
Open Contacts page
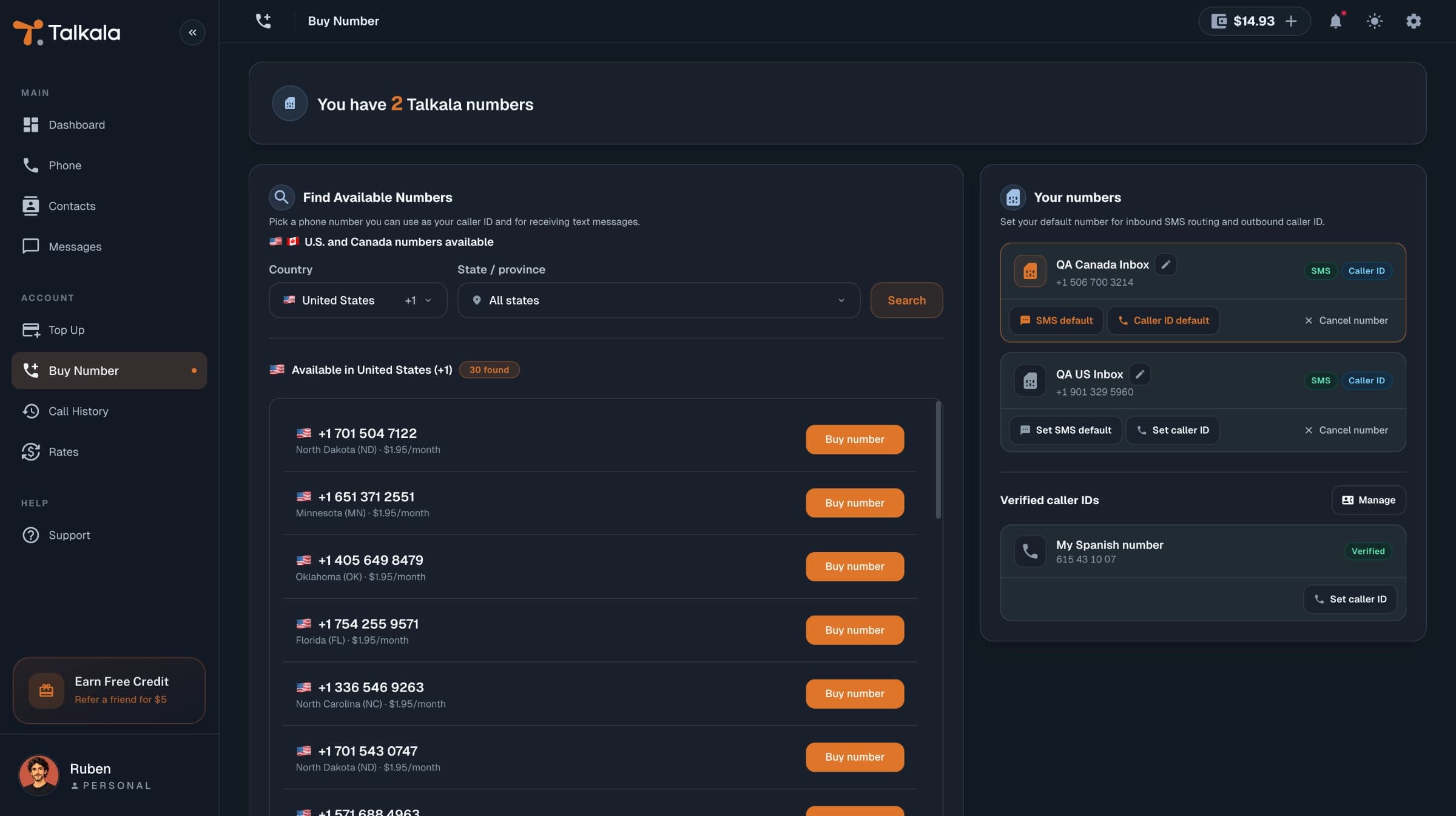click(109, 206)
